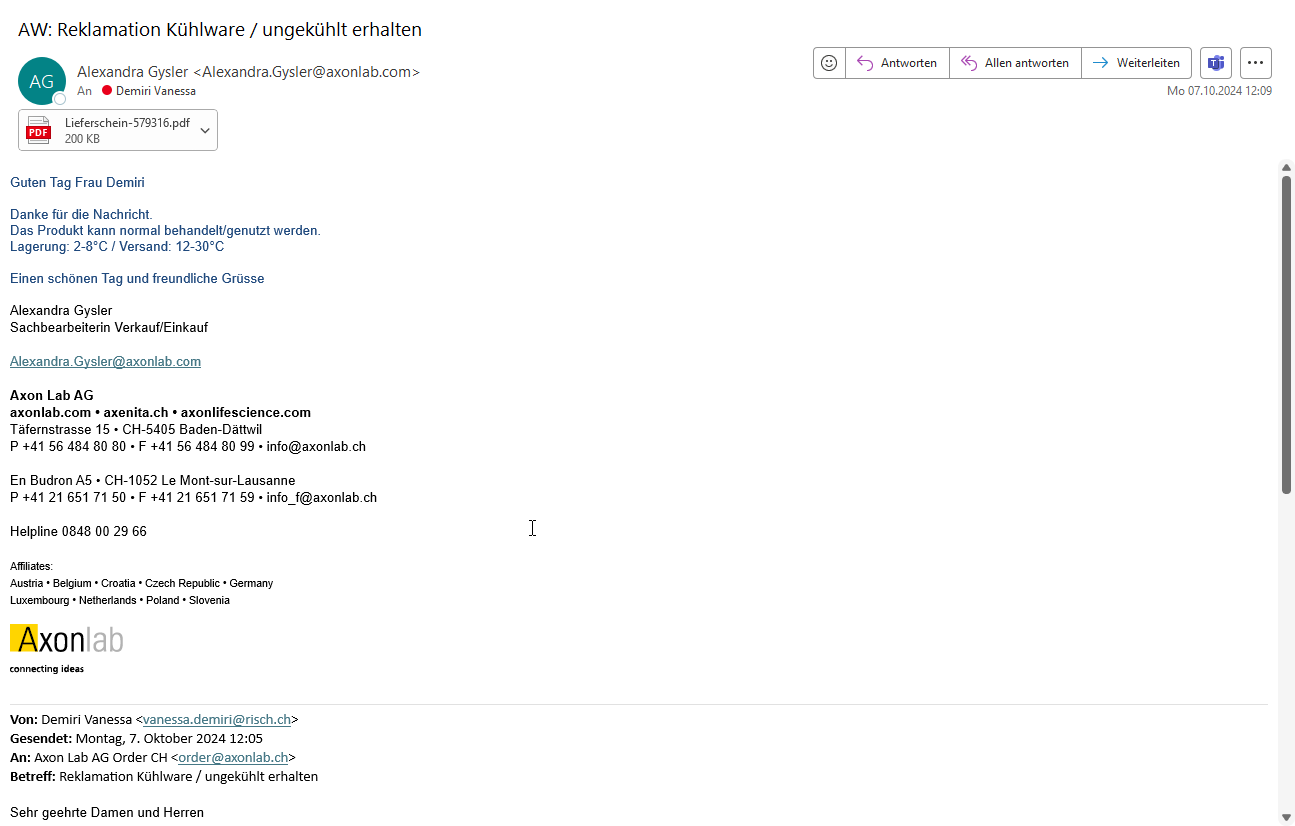This screenshot has height=826, width=1295.
Task: Click the 'Affiliates:' label
Action: pyautogui.click(x=31, y=566)
